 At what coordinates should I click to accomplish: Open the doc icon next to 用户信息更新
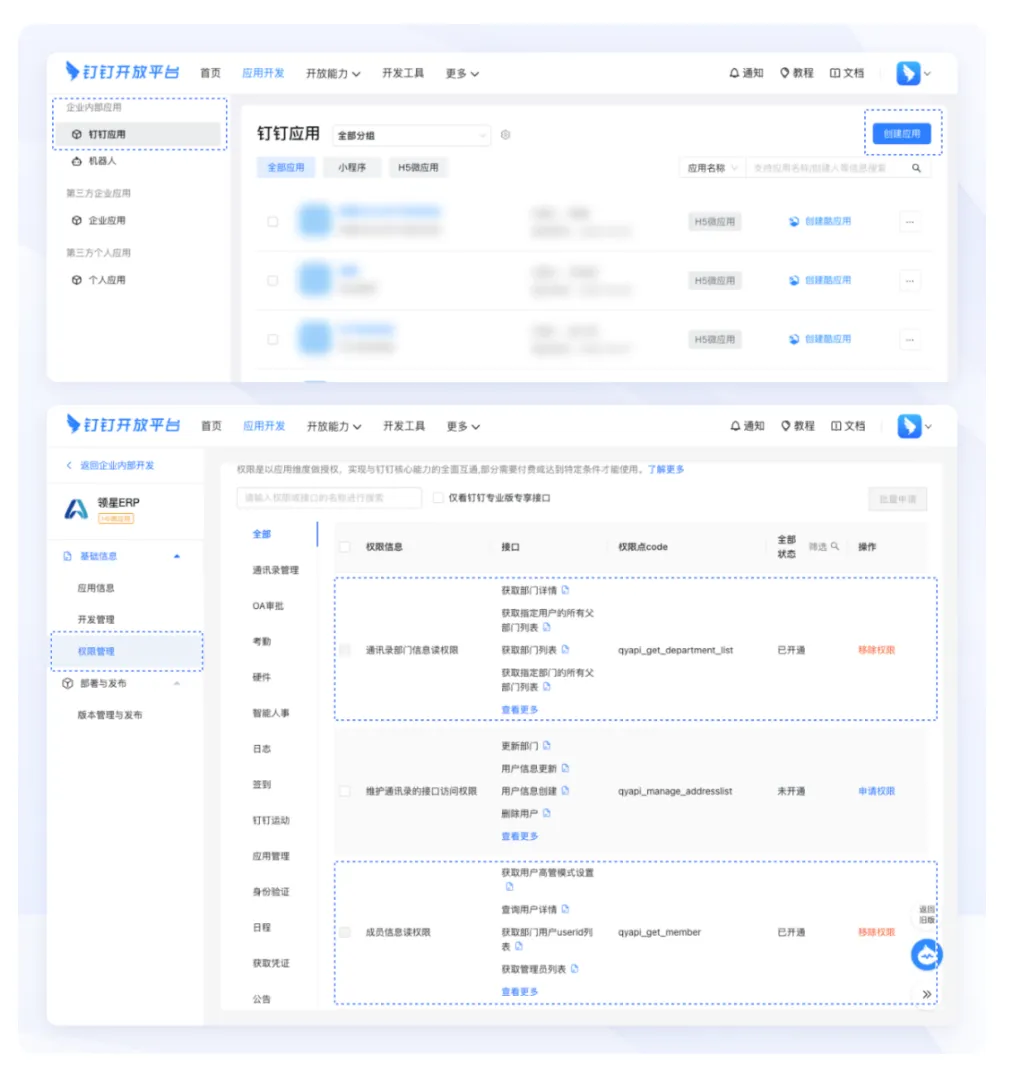click(x=565, y=768)
